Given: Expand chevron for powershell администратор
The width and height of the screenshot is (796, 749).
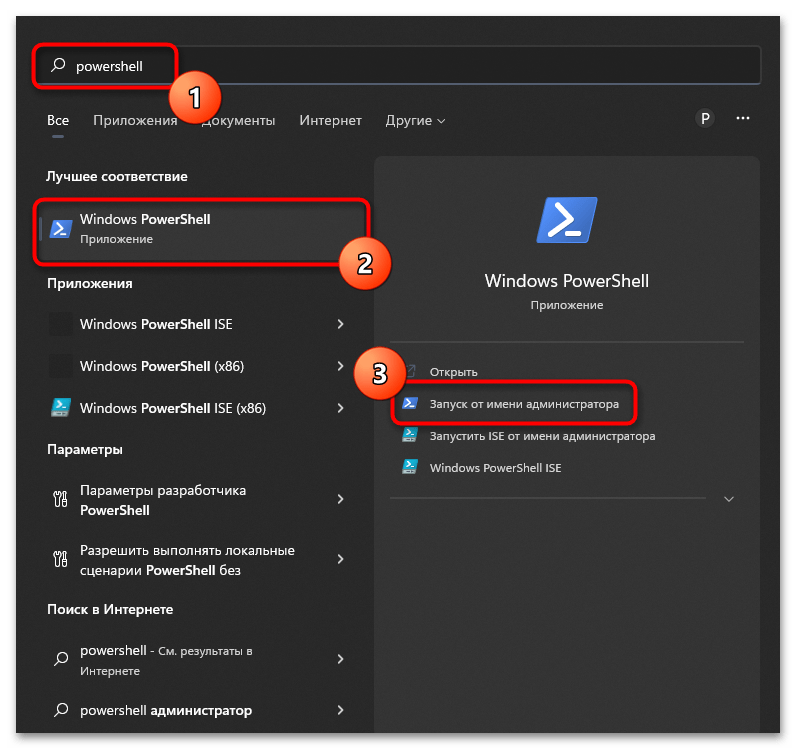Looking at the screenshot, I should tap(340, 710).
